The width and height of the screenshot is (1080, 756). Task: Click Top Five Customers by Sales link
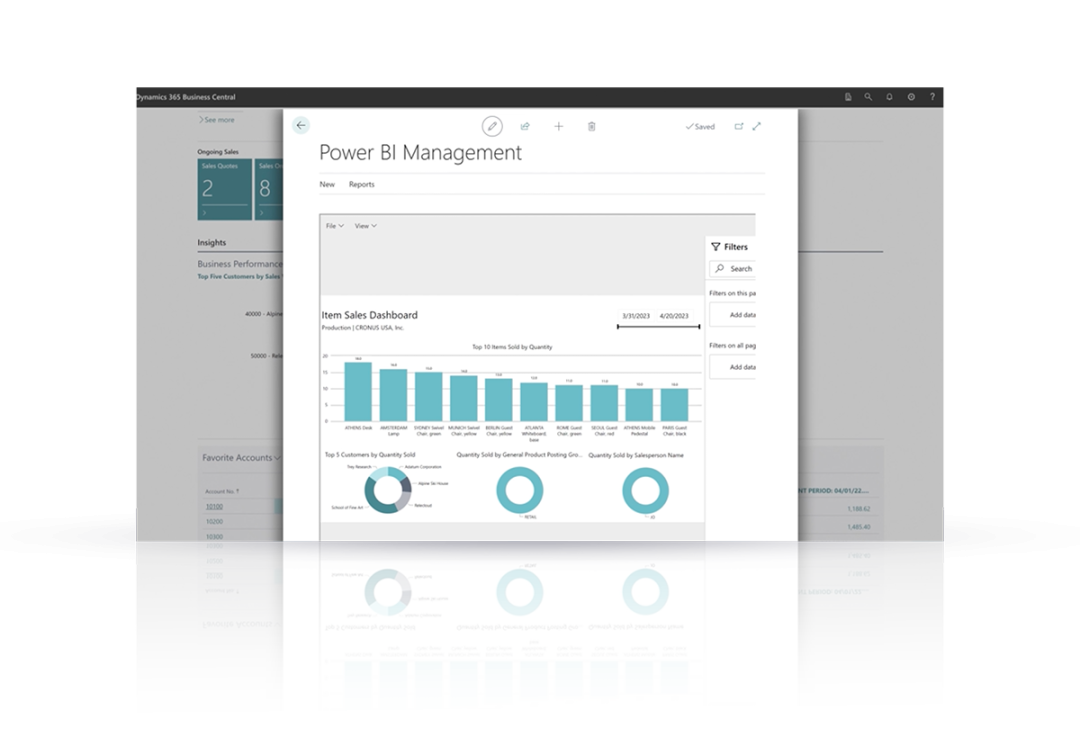point(239,277)
